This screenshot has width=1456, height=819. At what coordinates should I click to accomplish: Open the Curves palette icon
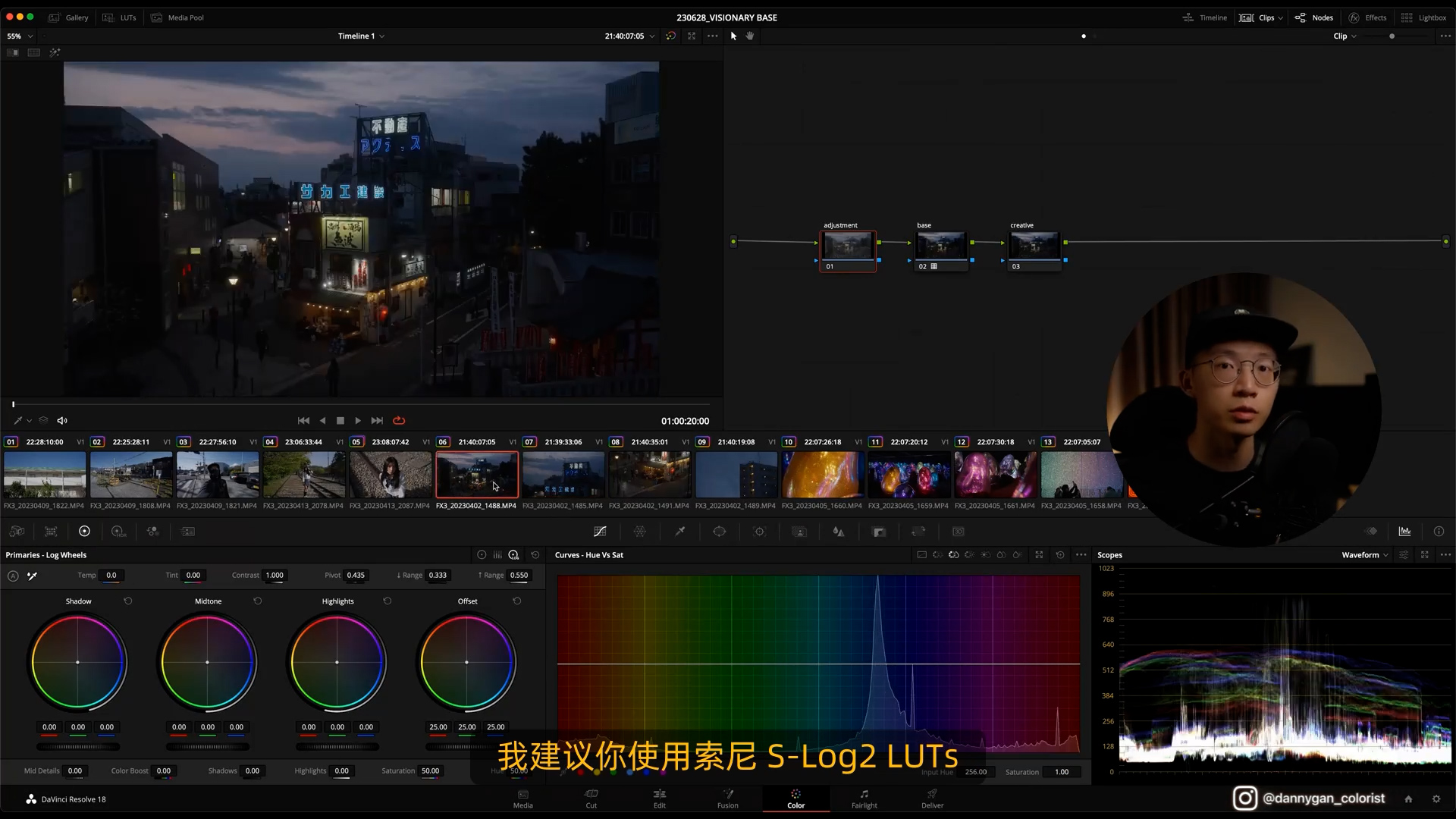click(x=600, y=532)
